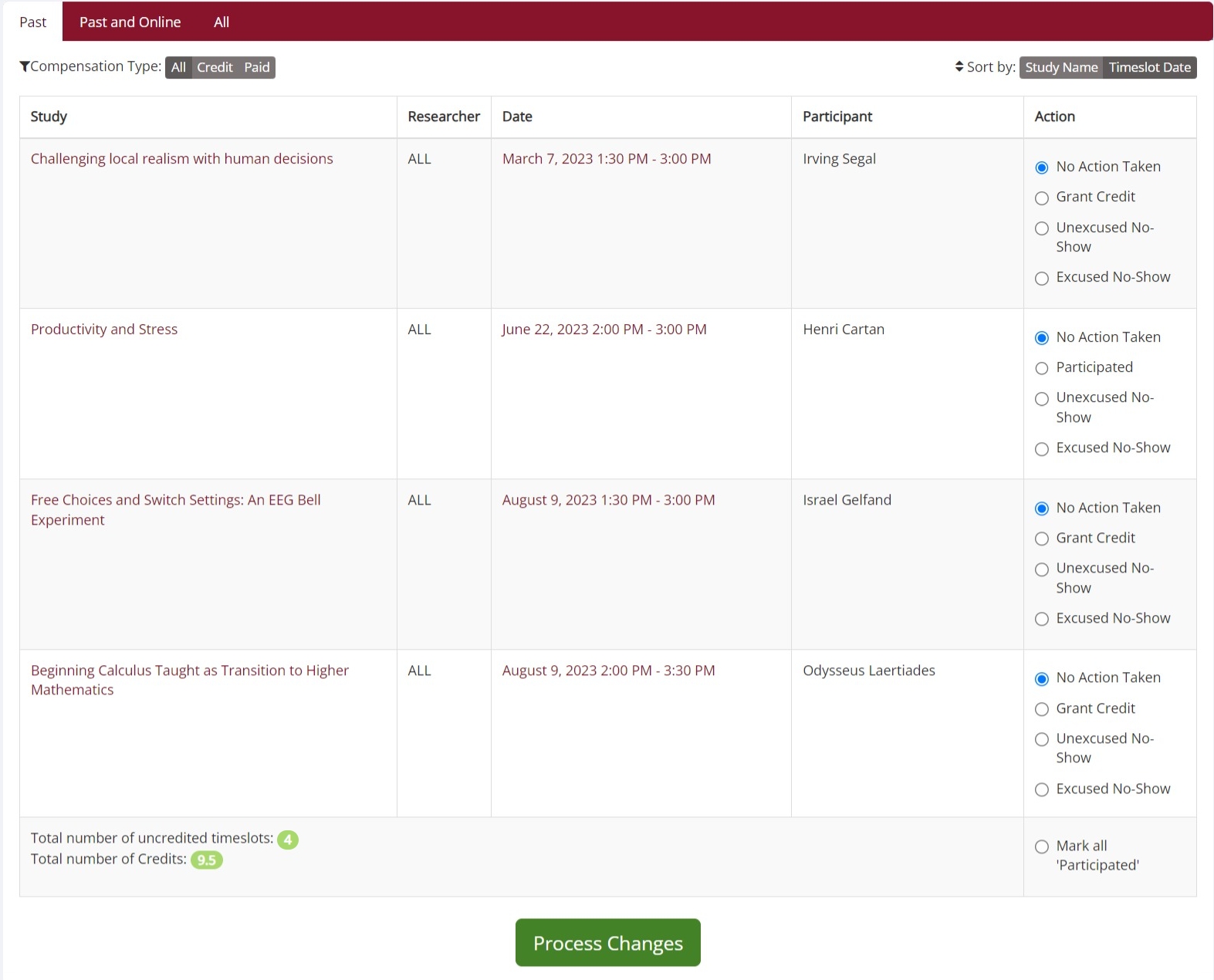
Task: Open the Productivity and Stress study
Action: click(x=104, y=329)
